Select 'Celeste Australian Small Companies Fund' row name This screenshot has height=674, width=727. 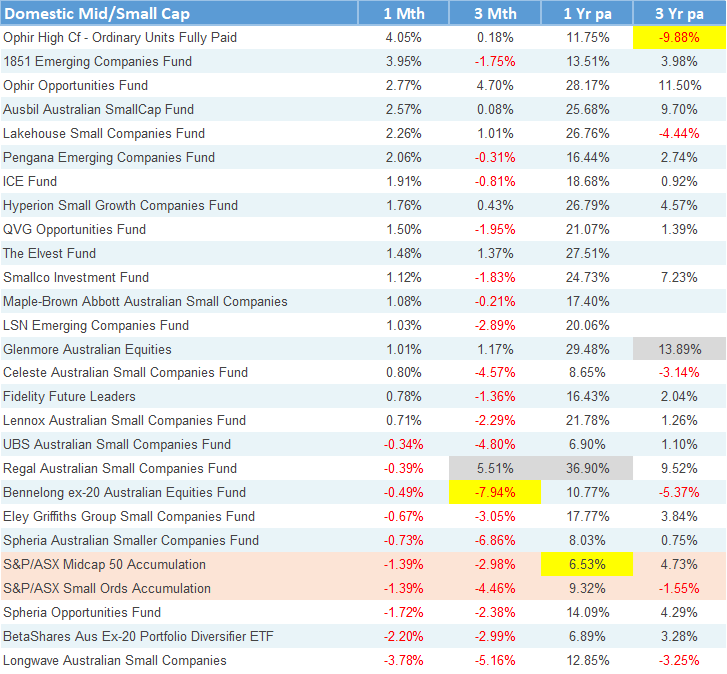[125, 373]
